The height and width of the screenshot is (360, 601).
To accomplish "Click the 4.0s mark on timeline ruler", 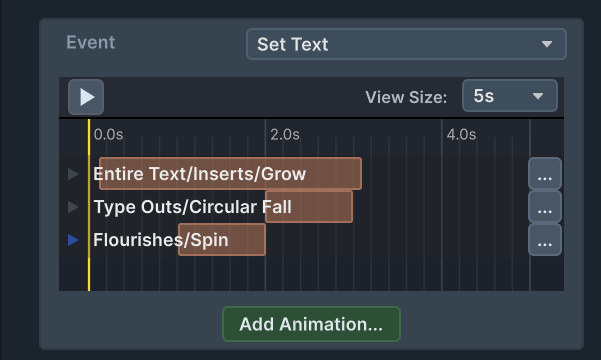I will 461,135.
